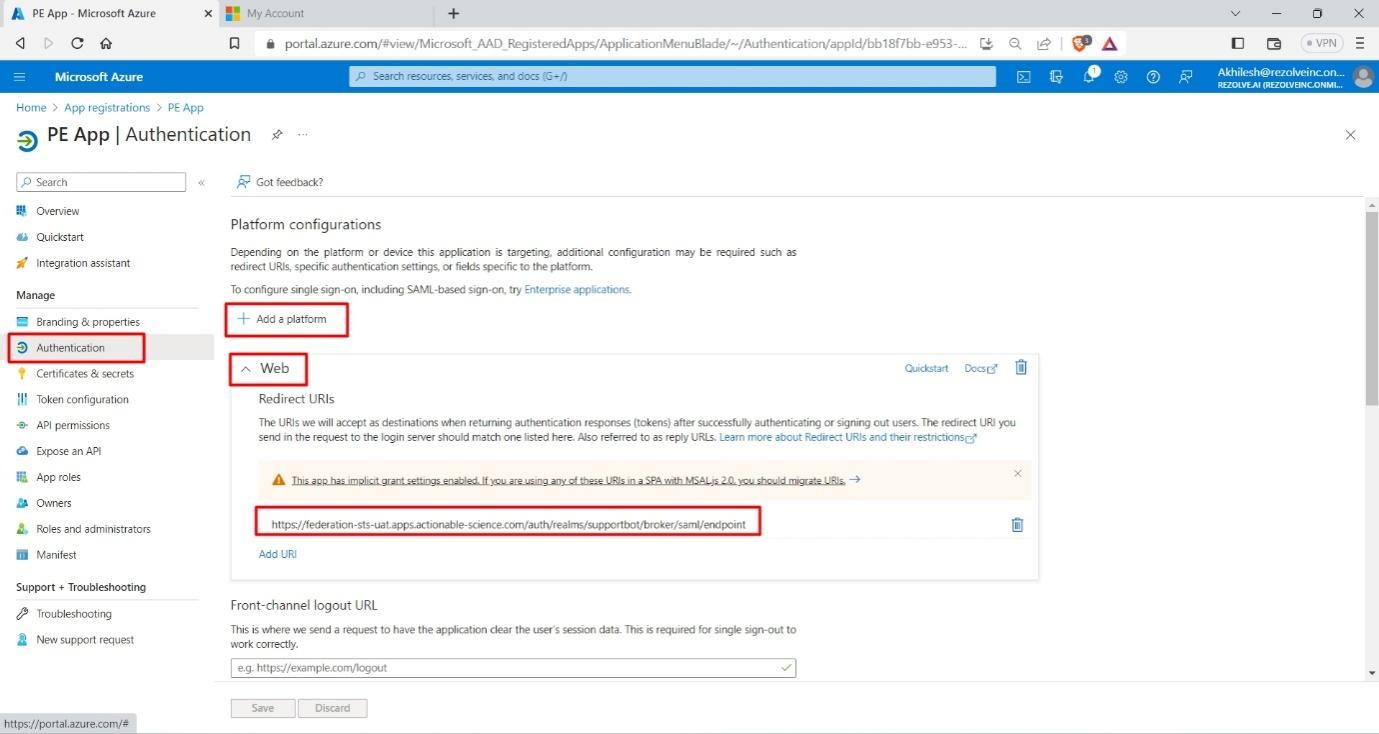Delete the redirect URI using its trash icon

pyautogui.click(x=1017, y=524)
